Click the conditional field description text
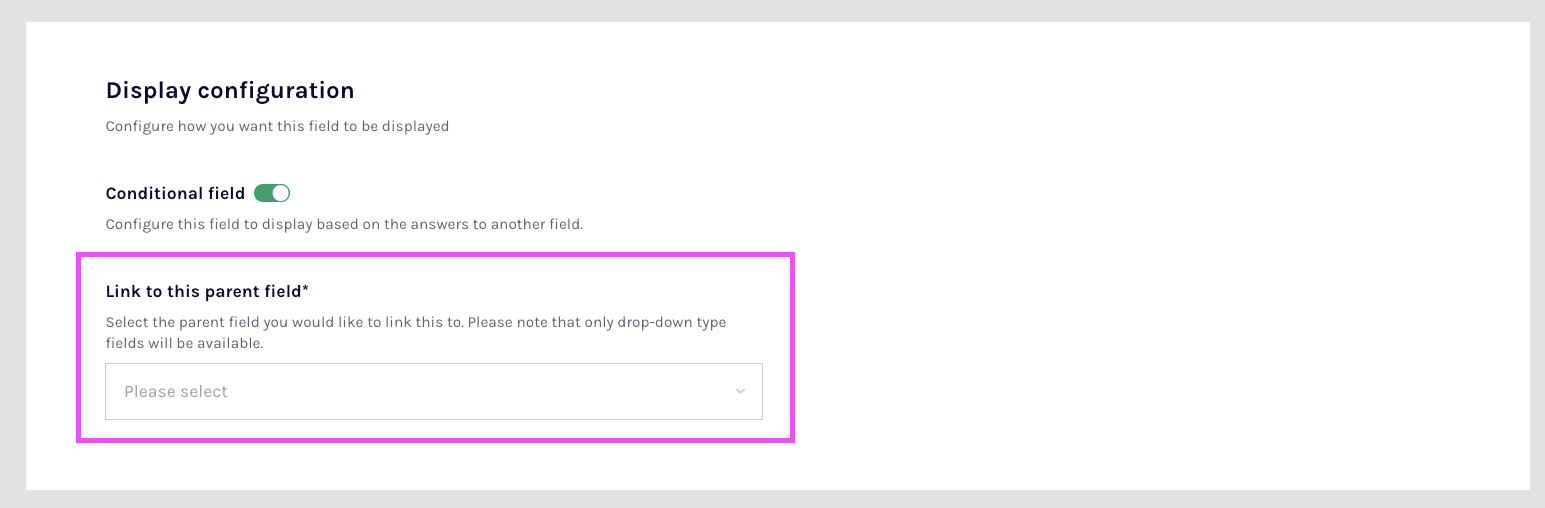 click(344, 224)
